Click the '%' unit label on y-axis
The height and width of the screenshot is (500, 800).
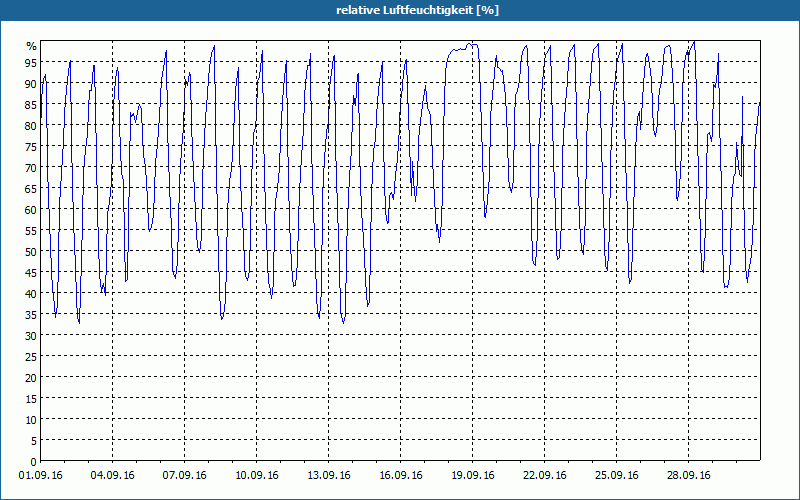click(32, 46)
